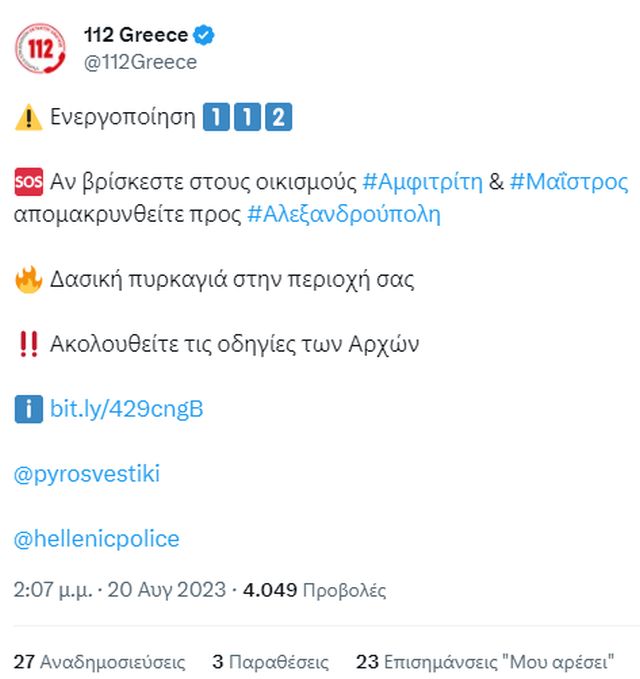Screen dimensions: 640x679
Task: Open the @hellenicpolice mention
Action: pos(97,539)
